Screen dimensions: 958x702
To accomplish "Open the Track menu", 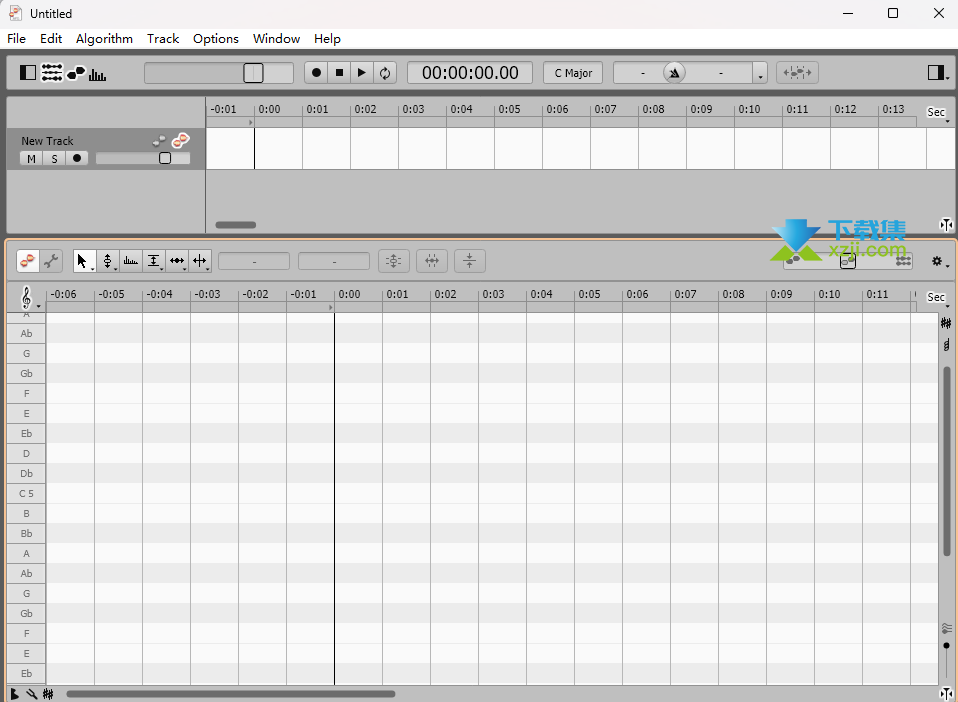I will 163,38.
